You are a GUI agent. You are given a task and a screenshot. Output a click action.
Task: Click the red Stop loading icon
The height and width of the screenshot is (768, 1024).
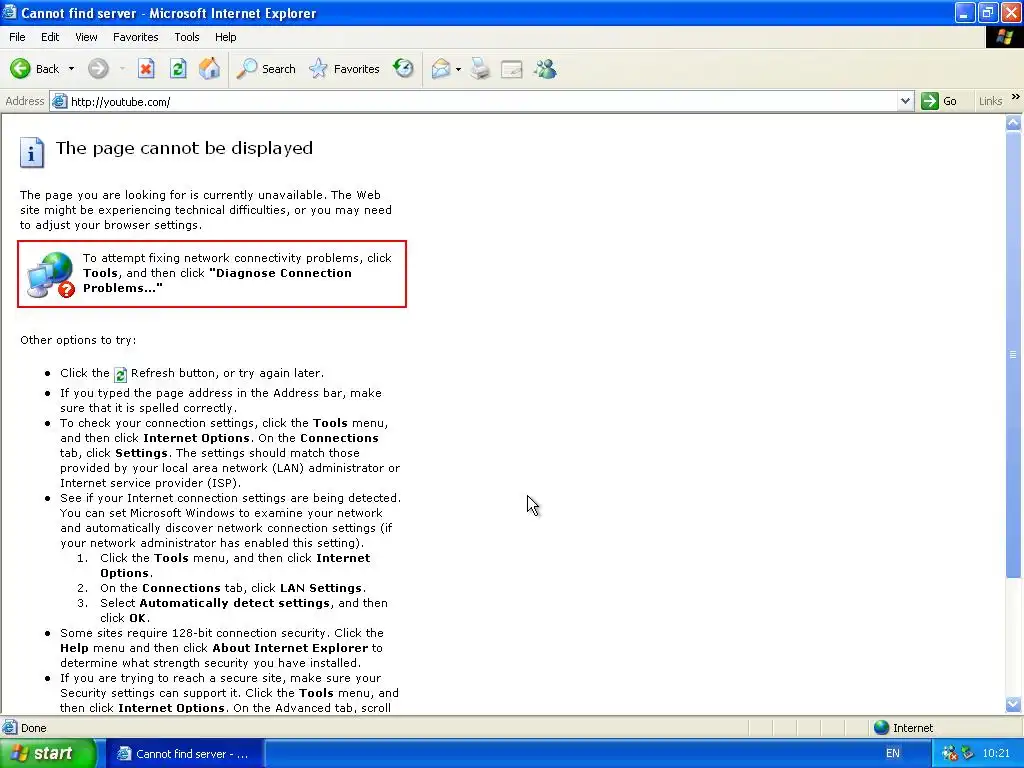(x=146, y=69)
